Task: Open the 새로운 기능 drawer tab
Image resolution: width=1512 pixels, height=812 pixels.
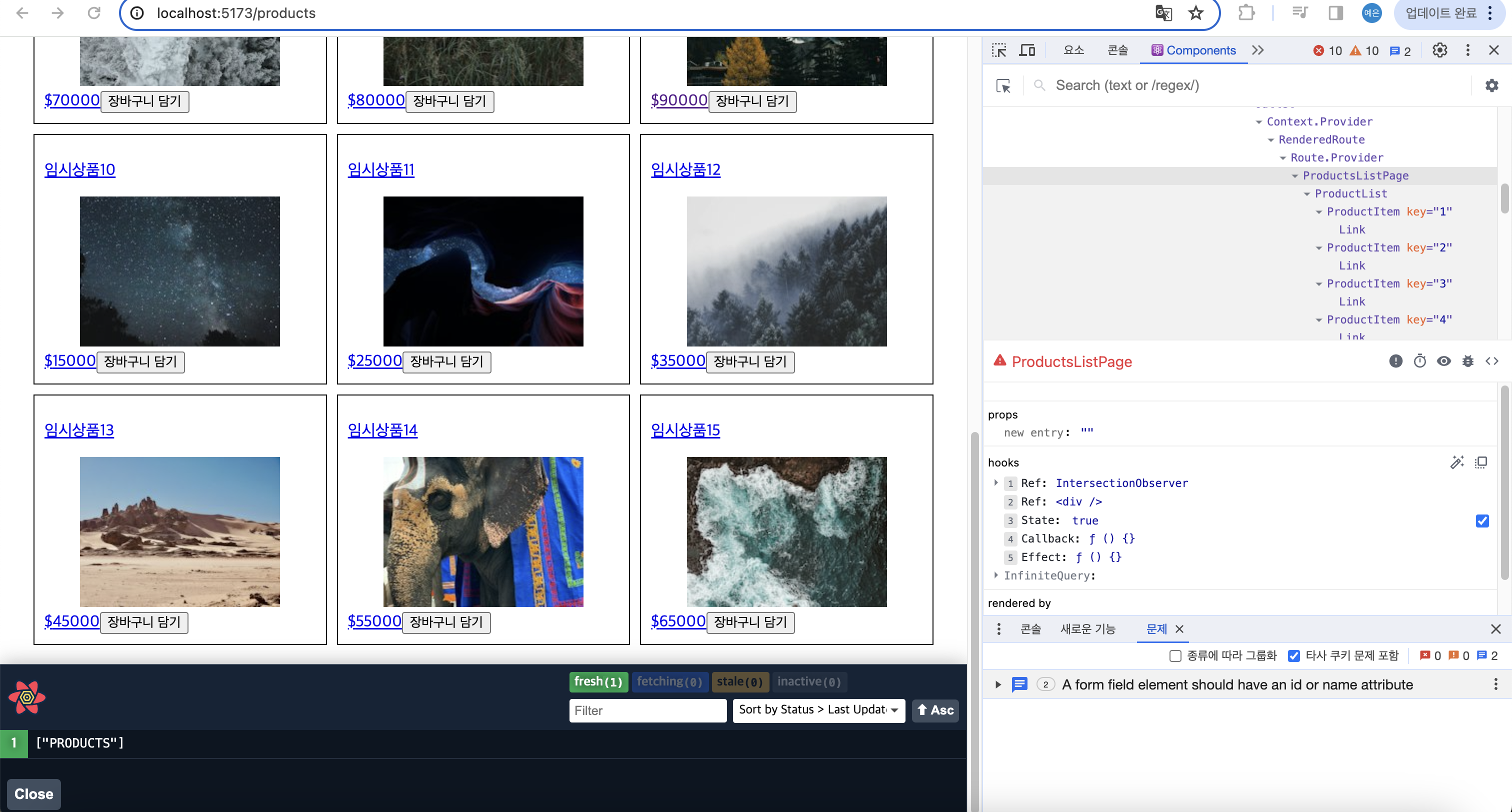Action: tap(1087, 629)
